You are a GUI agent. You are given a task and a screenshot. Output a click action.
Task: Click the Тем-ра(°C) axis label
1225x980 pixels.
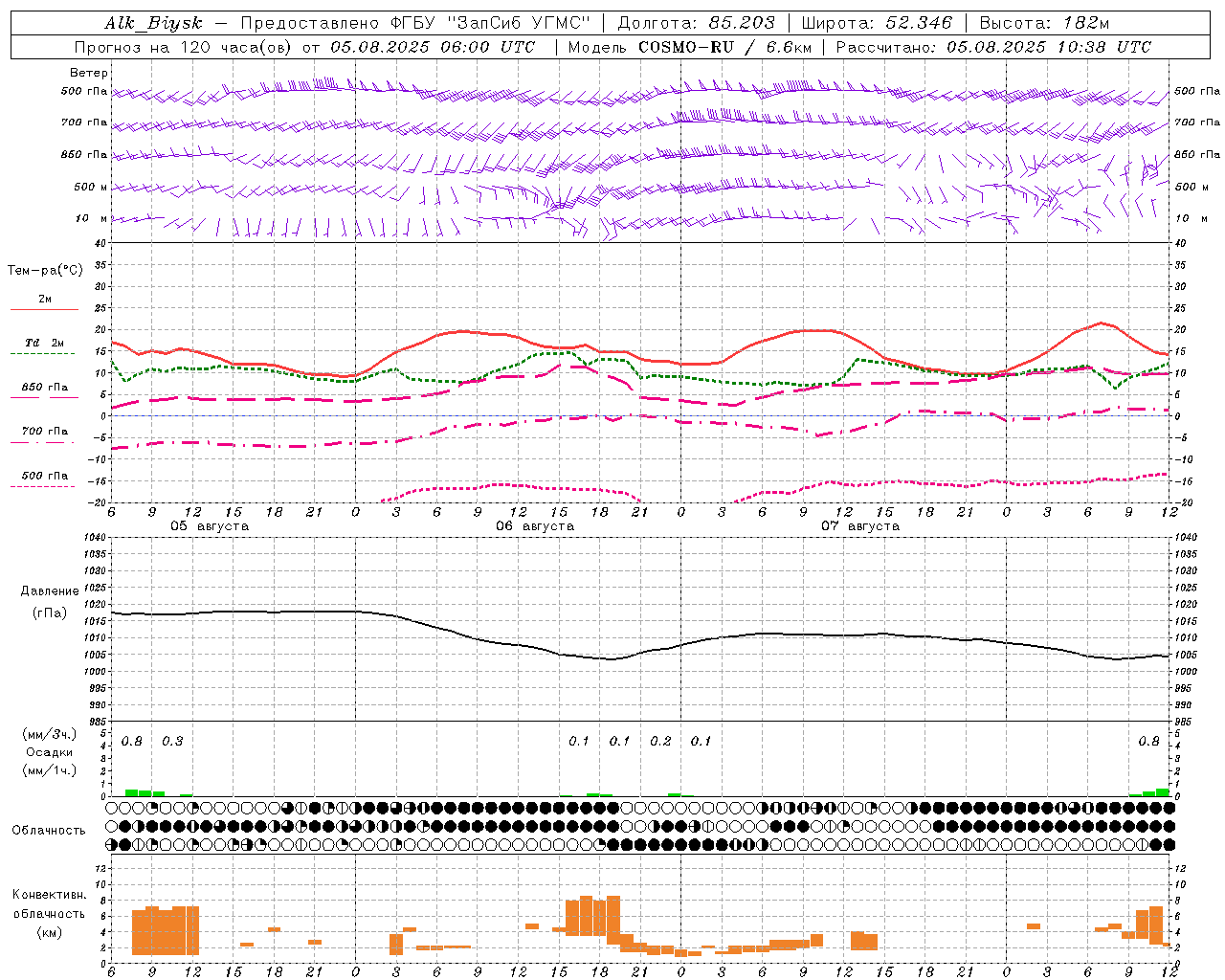click(x=45, y=271)
